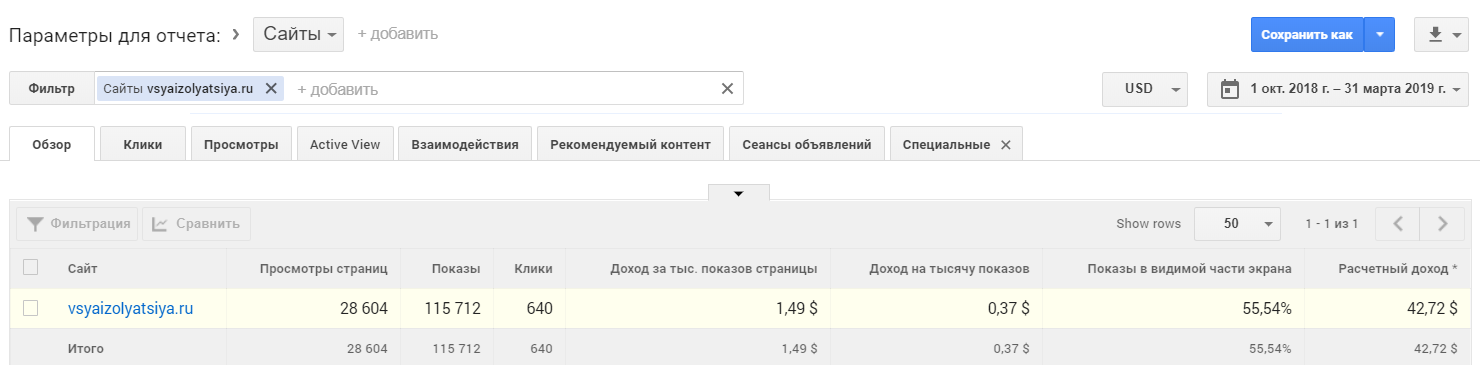Open the vsyaizolyatsiya.ru site link

tap(130, 308)
